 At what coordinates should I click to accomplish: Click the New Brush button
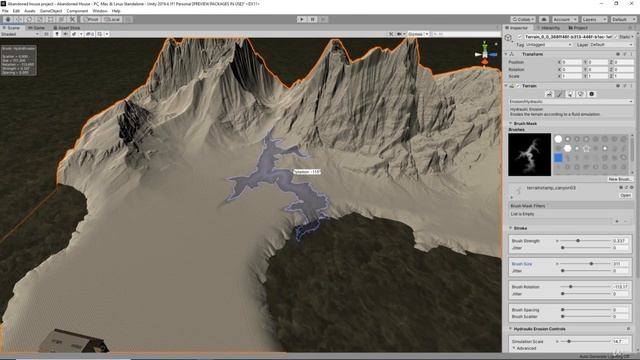(x=620, y=179)
